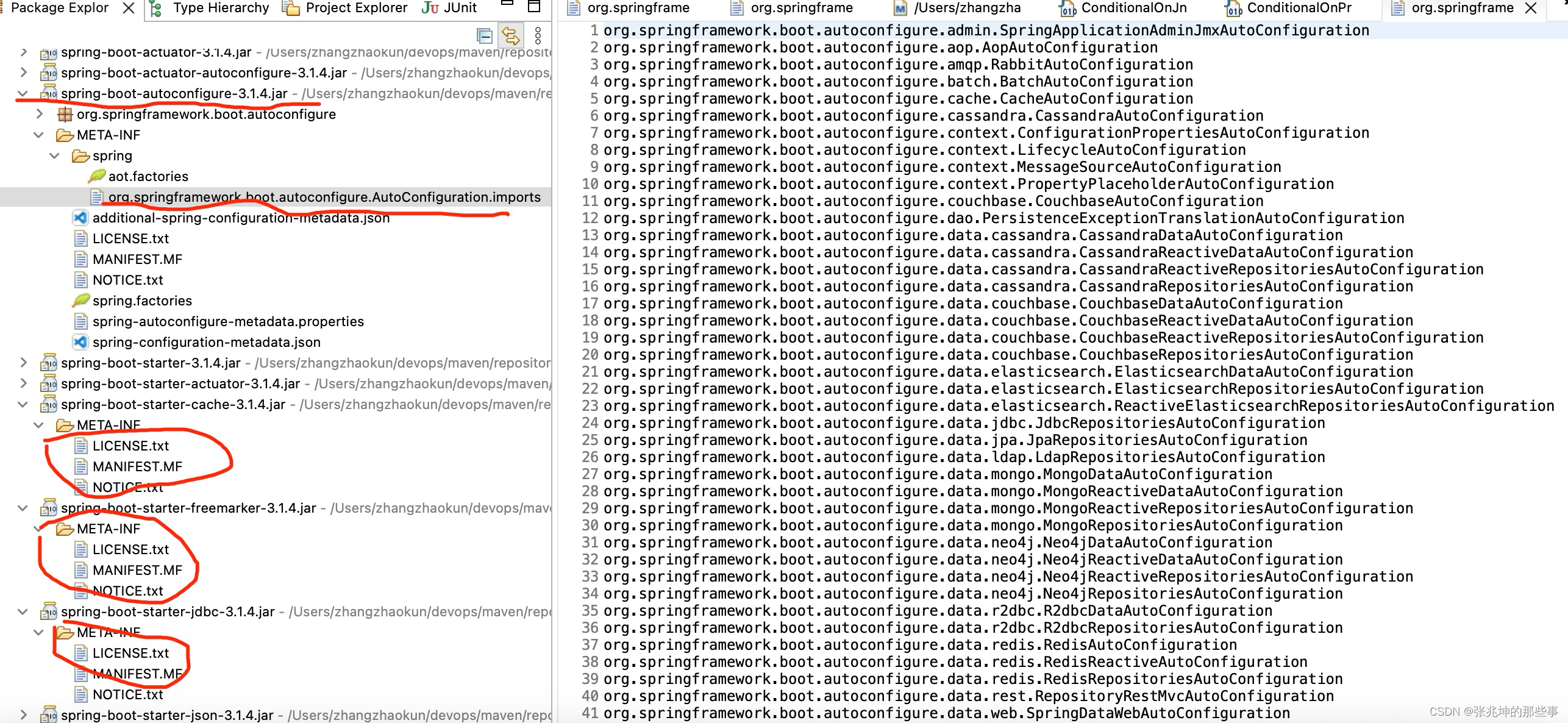1568x723 pixels.
Task: Click additional-spring-configuration-metadata.json file icon
Action: pos(80,218)
